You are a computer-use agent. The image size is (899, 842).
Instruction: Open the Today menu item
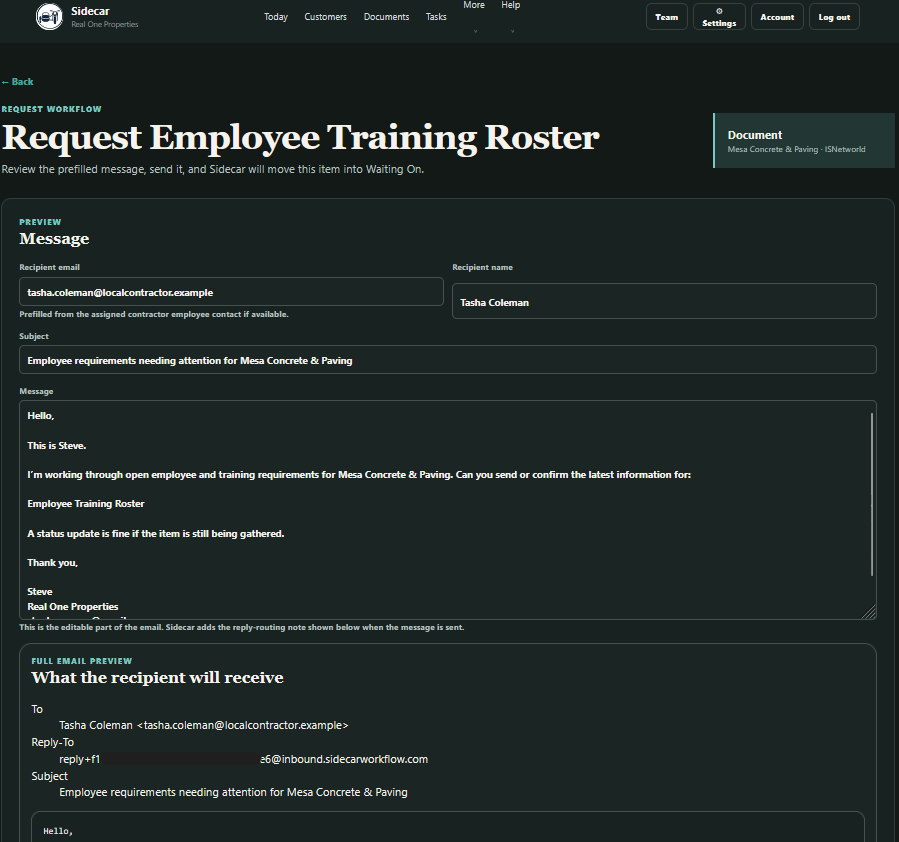(x=276, y=17)
